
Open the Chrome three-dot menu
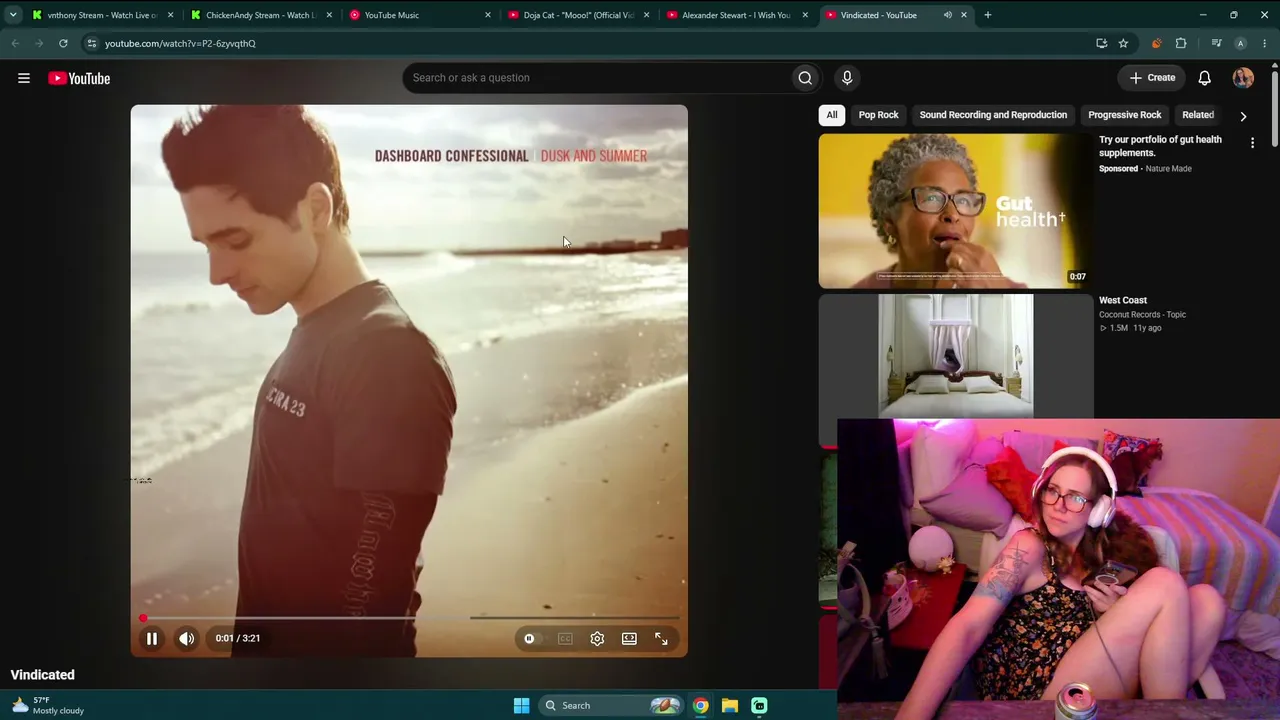coord(1264,43)
